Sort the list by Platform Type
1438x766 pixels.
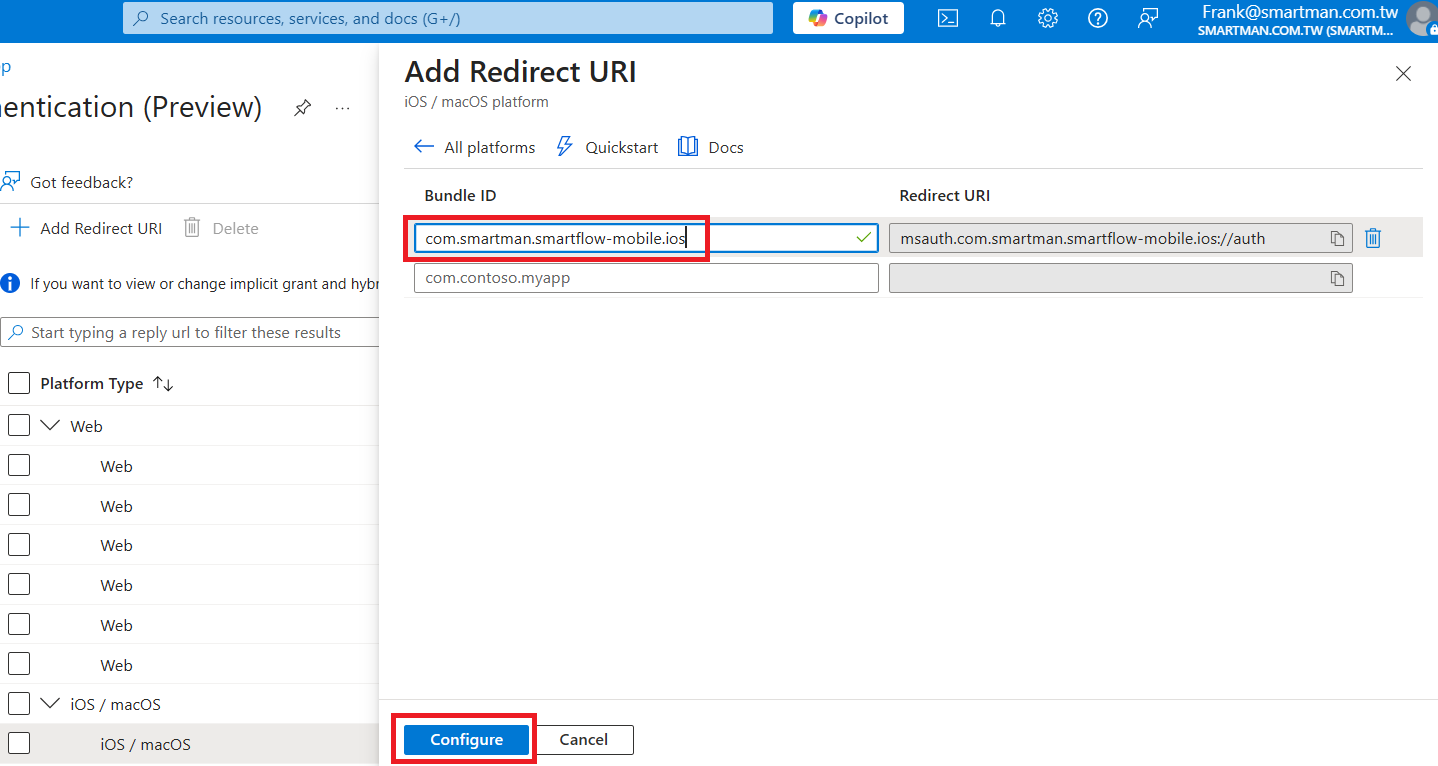tap(163, 384)
